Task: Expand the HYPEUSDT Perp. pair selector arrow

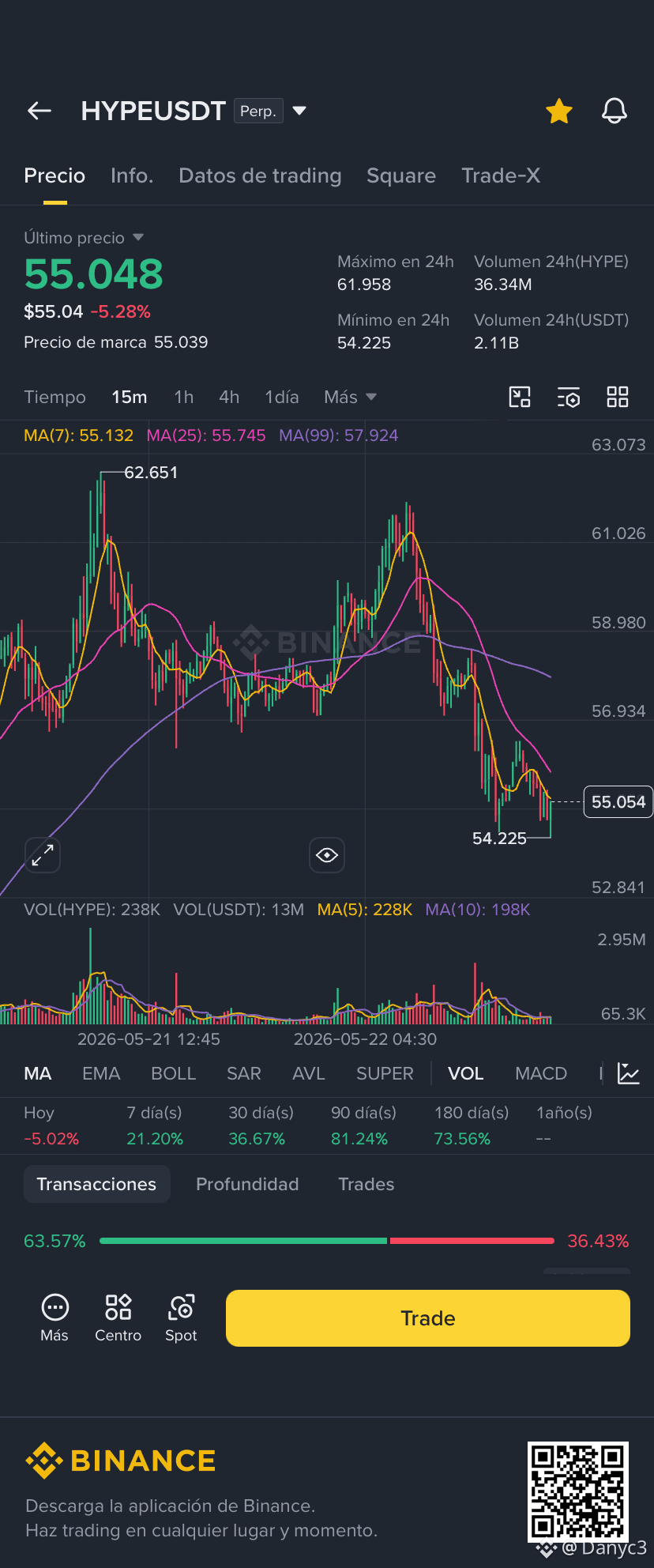Action: [299, 111]
